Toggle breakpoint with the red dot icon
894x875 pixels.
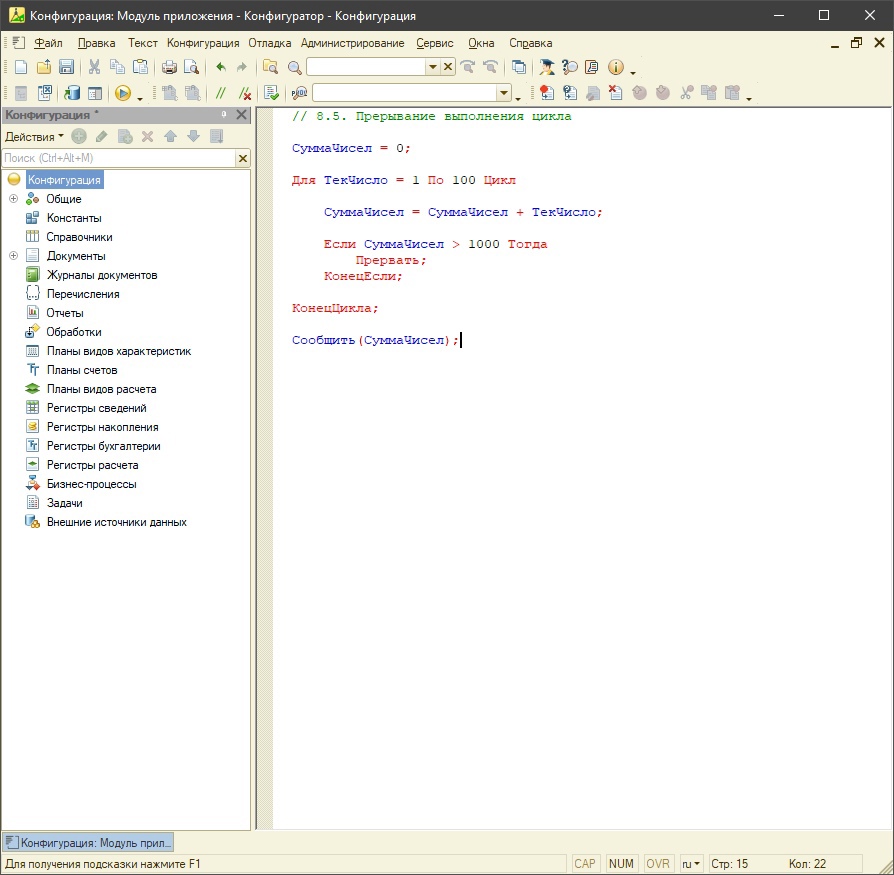point(547,93)
